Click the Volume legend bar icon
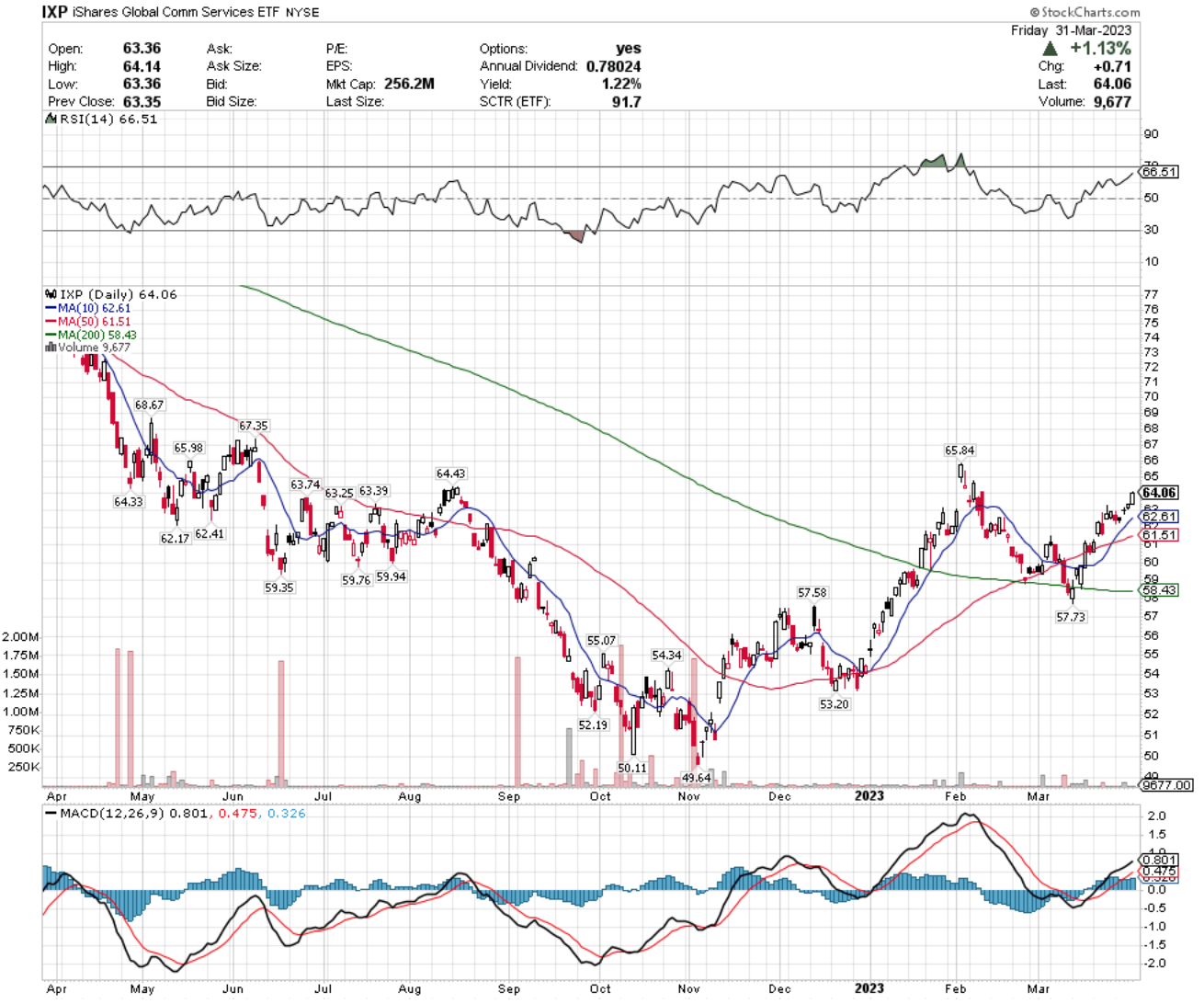The width and height of the screenshot is (1204, 1004). [x=51, y=348]
